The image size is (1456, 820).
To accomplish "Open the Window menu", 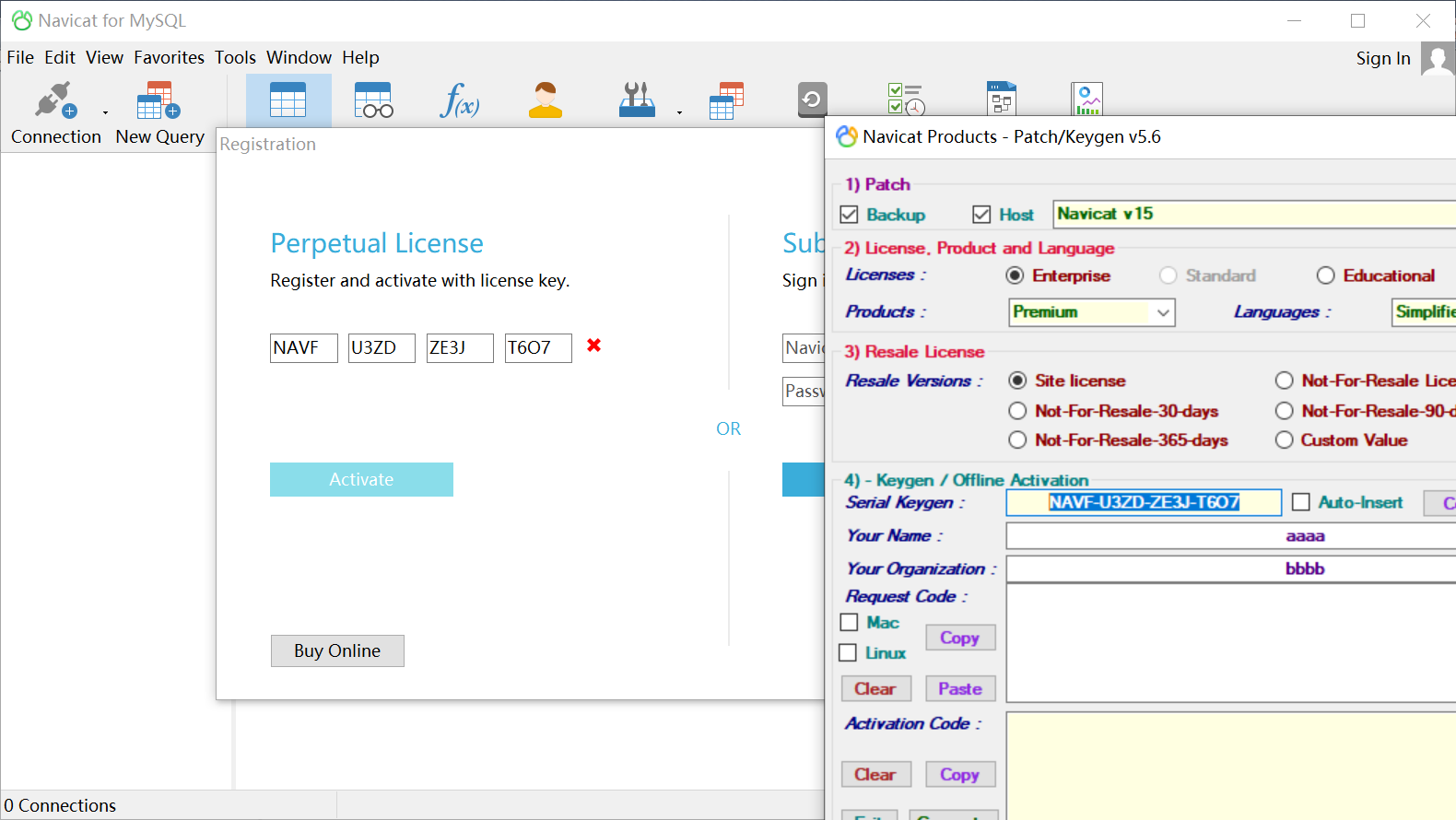I will coord(299,57).
